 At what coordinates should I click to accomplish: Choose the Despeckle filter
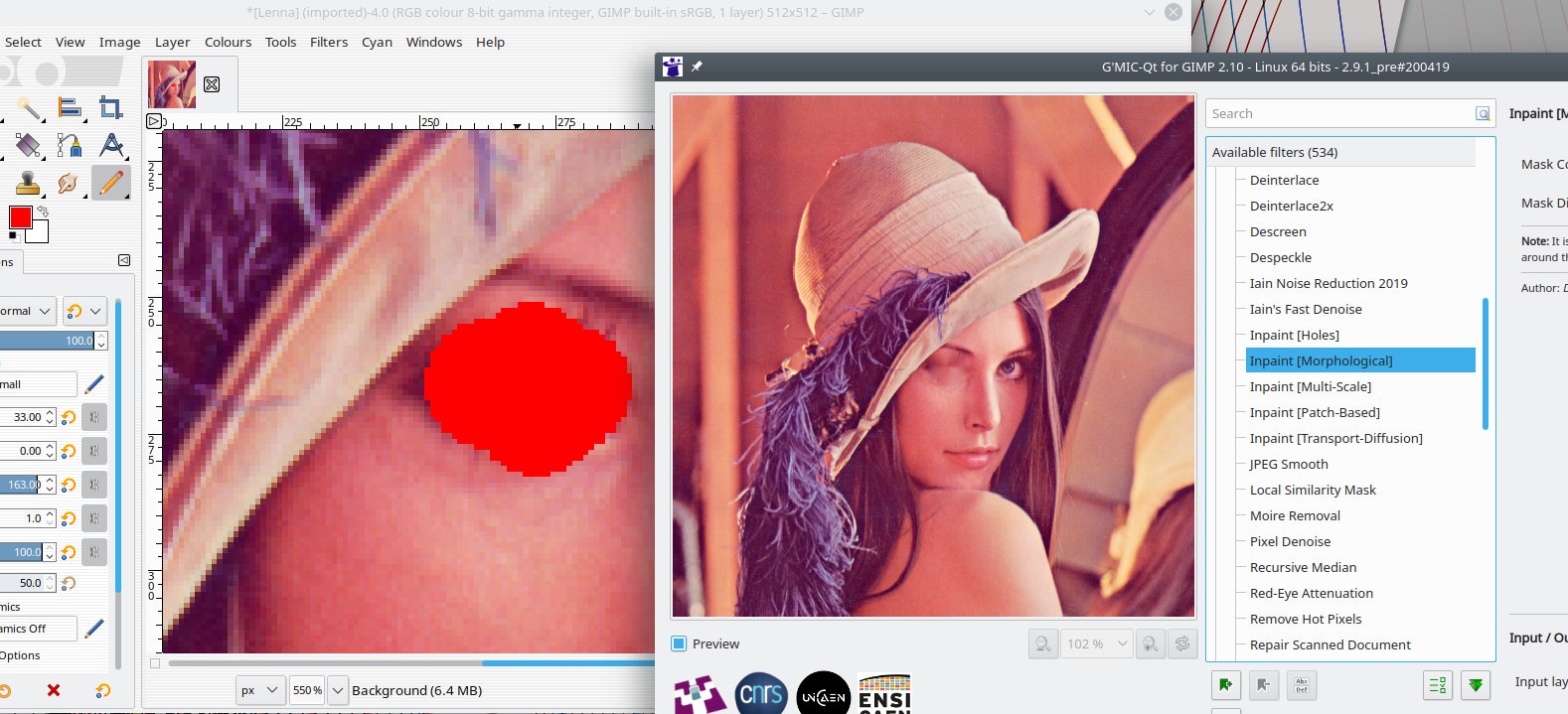pyautogui.click(x=1281, y=257)
